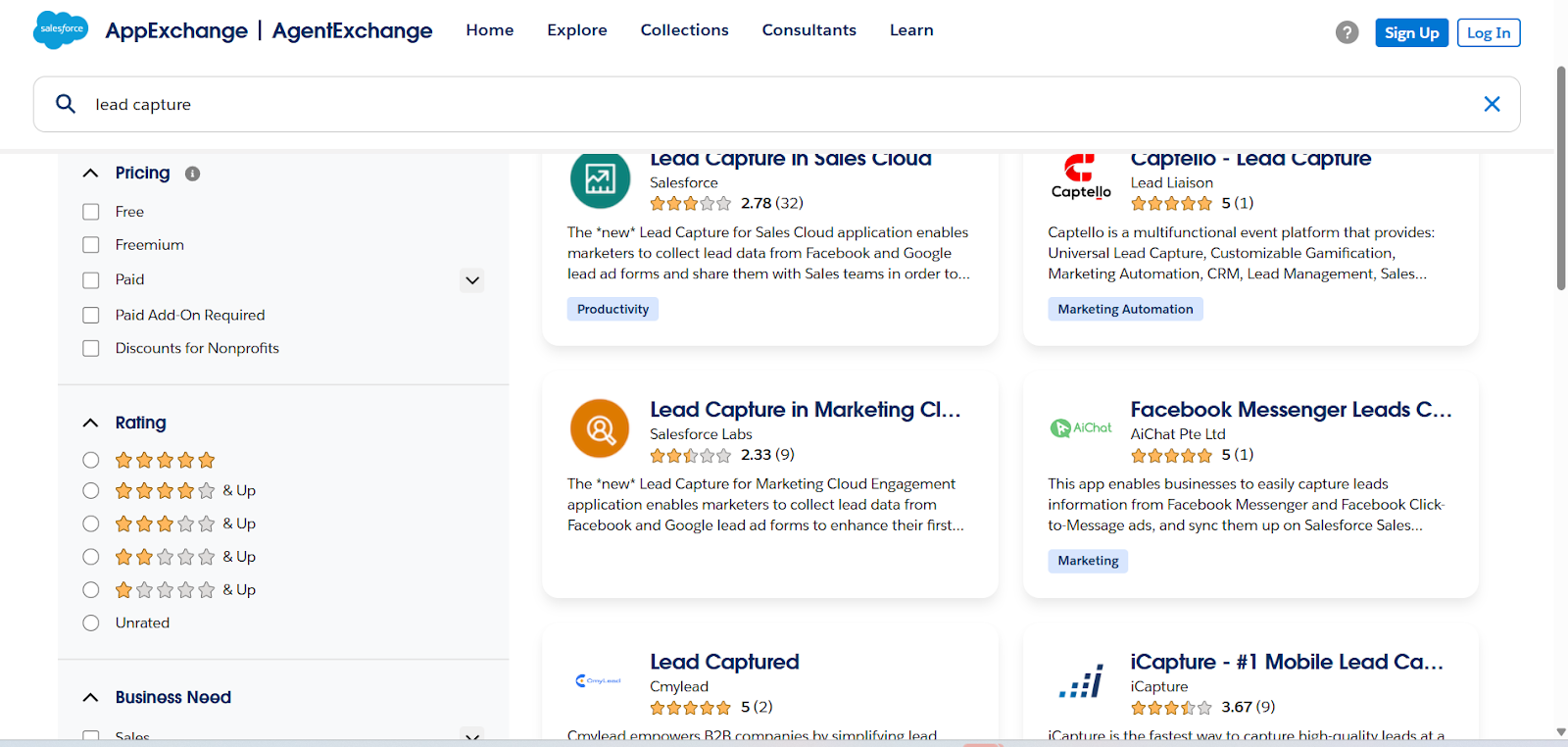Clear the search with the X icon
Screen dimensions: 1568x747
[1492, 104]
